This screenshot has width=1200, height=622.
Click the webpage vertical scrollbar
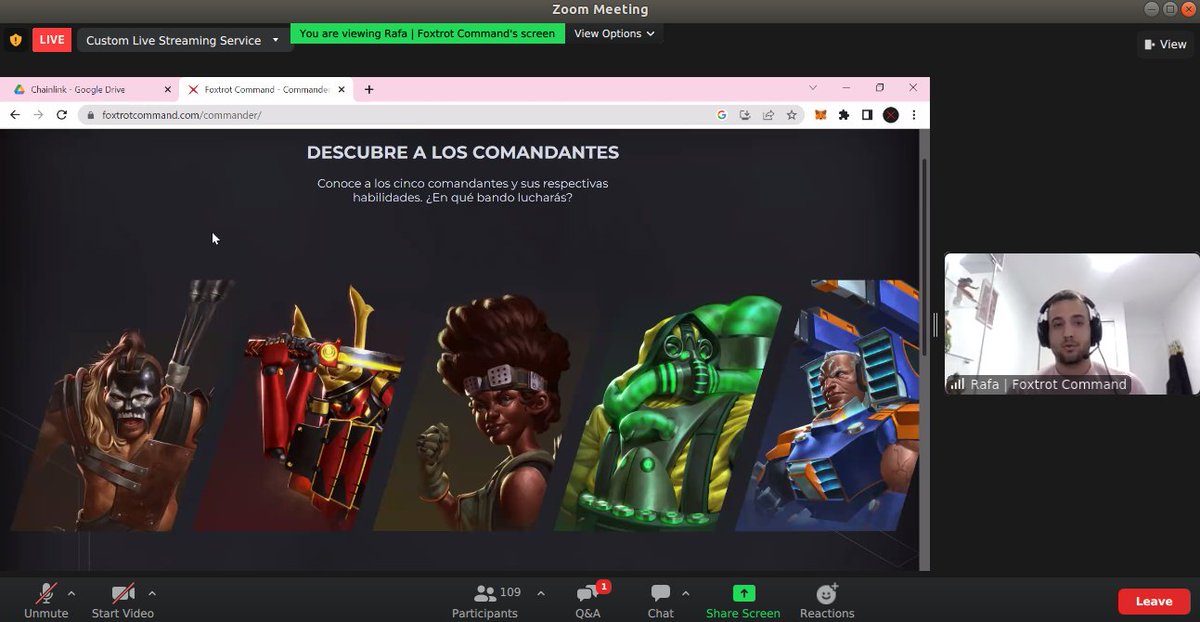pyautogui.click(x=924, y=258)
